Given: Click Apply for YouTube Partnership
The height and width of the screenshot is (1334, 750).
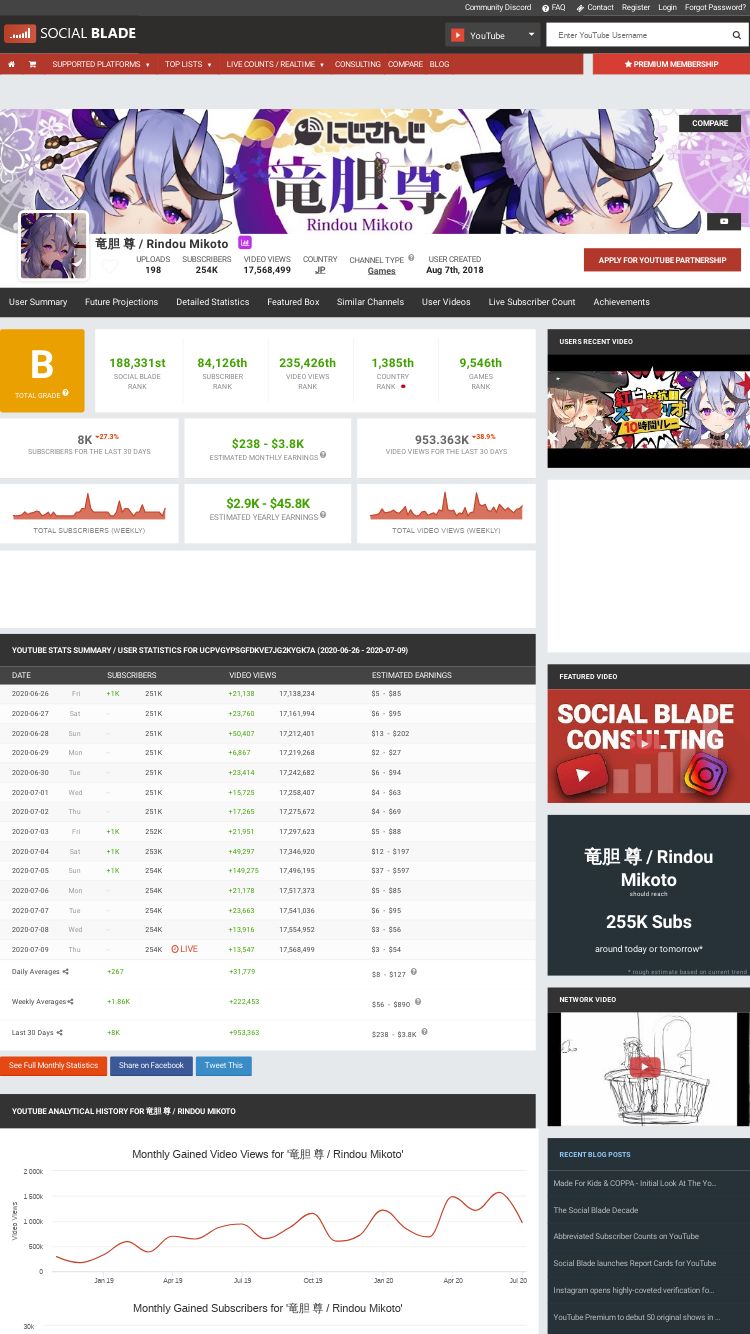Looking at the screenshot, I should click(662, 260).
